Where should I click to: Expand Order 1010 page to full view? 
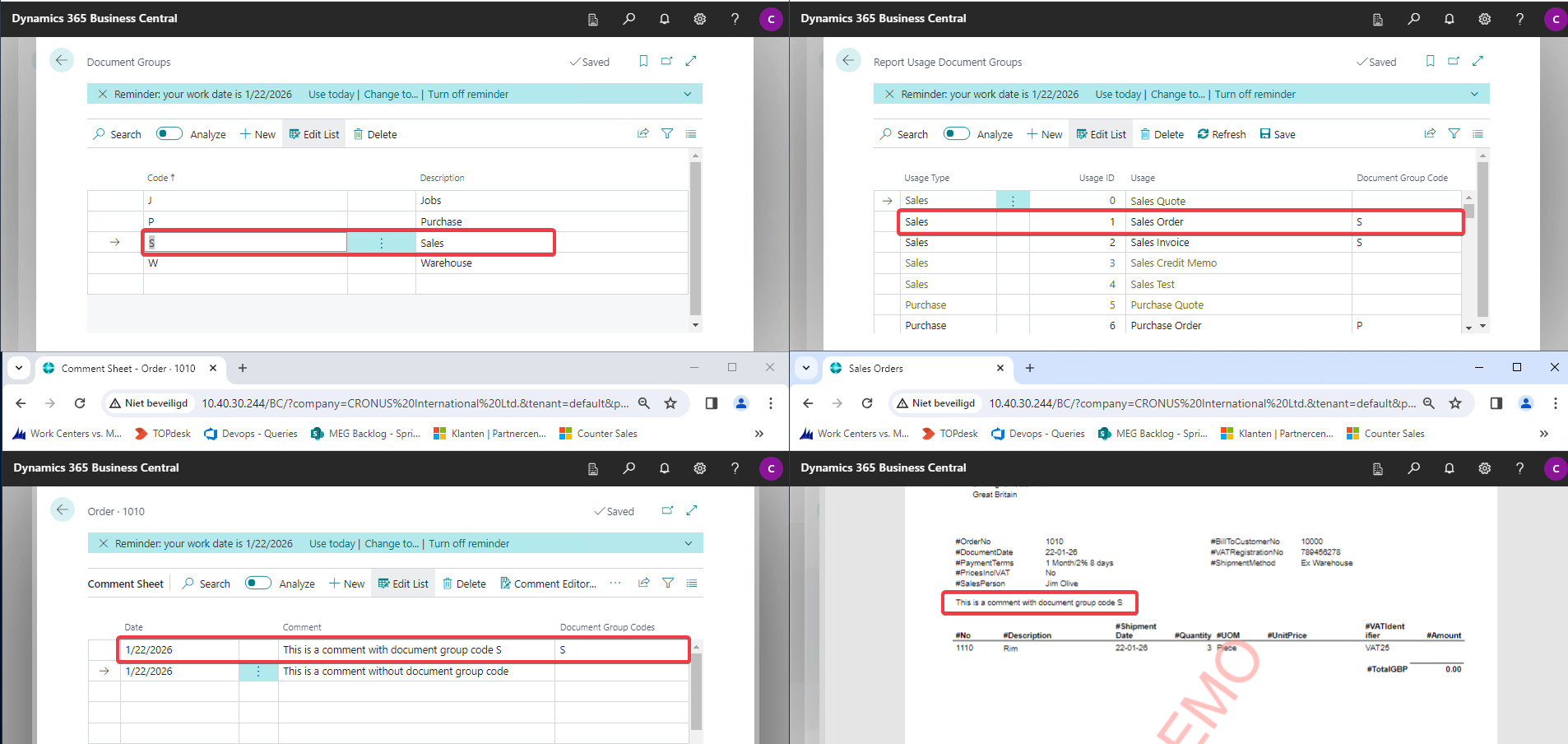(691, 510)
